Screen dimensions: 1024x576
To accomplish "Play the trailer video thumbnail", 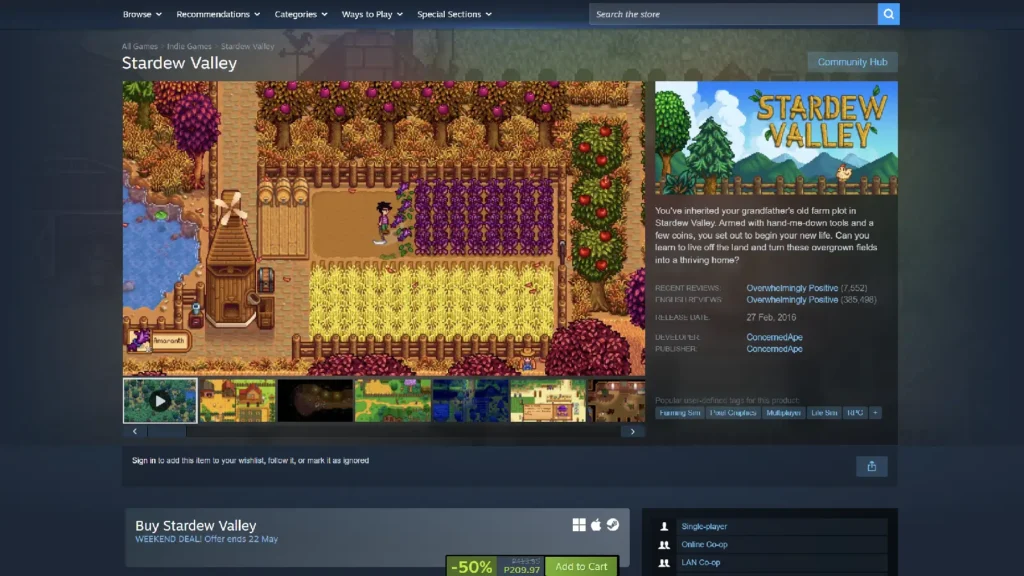I will (x=160, y=400).
